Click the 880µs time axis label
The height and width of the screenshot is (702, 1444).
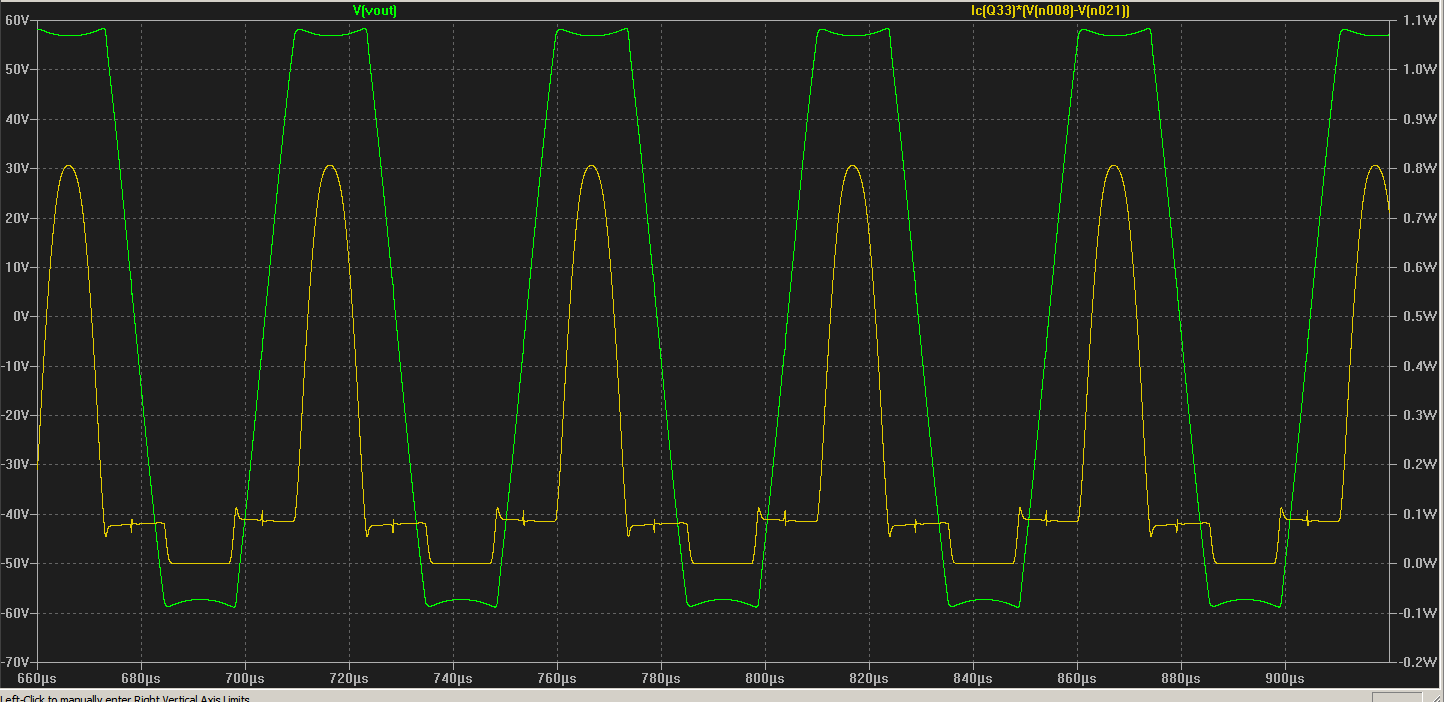1180,678
